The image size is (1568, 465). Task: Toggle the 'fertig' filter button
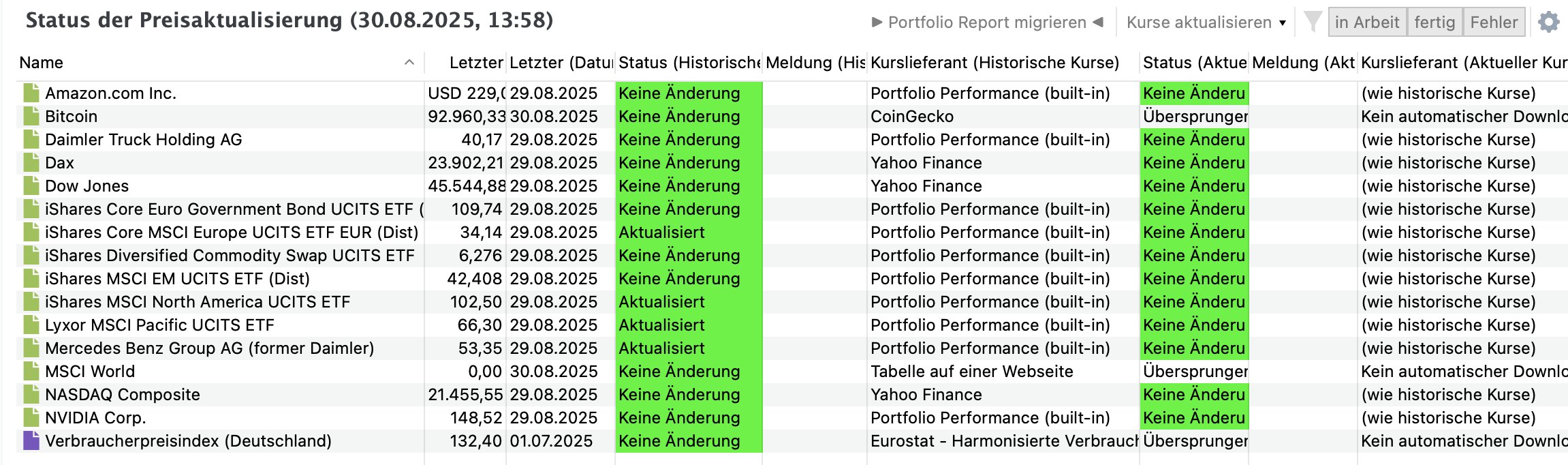pos(1434,22)
